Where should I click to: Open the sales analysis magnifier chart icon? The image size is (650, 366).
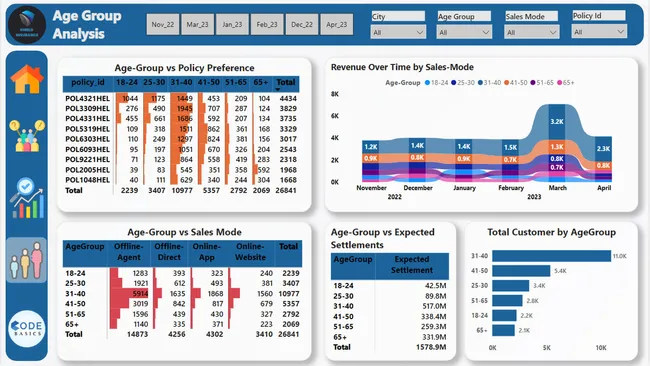tap(27, 198)
